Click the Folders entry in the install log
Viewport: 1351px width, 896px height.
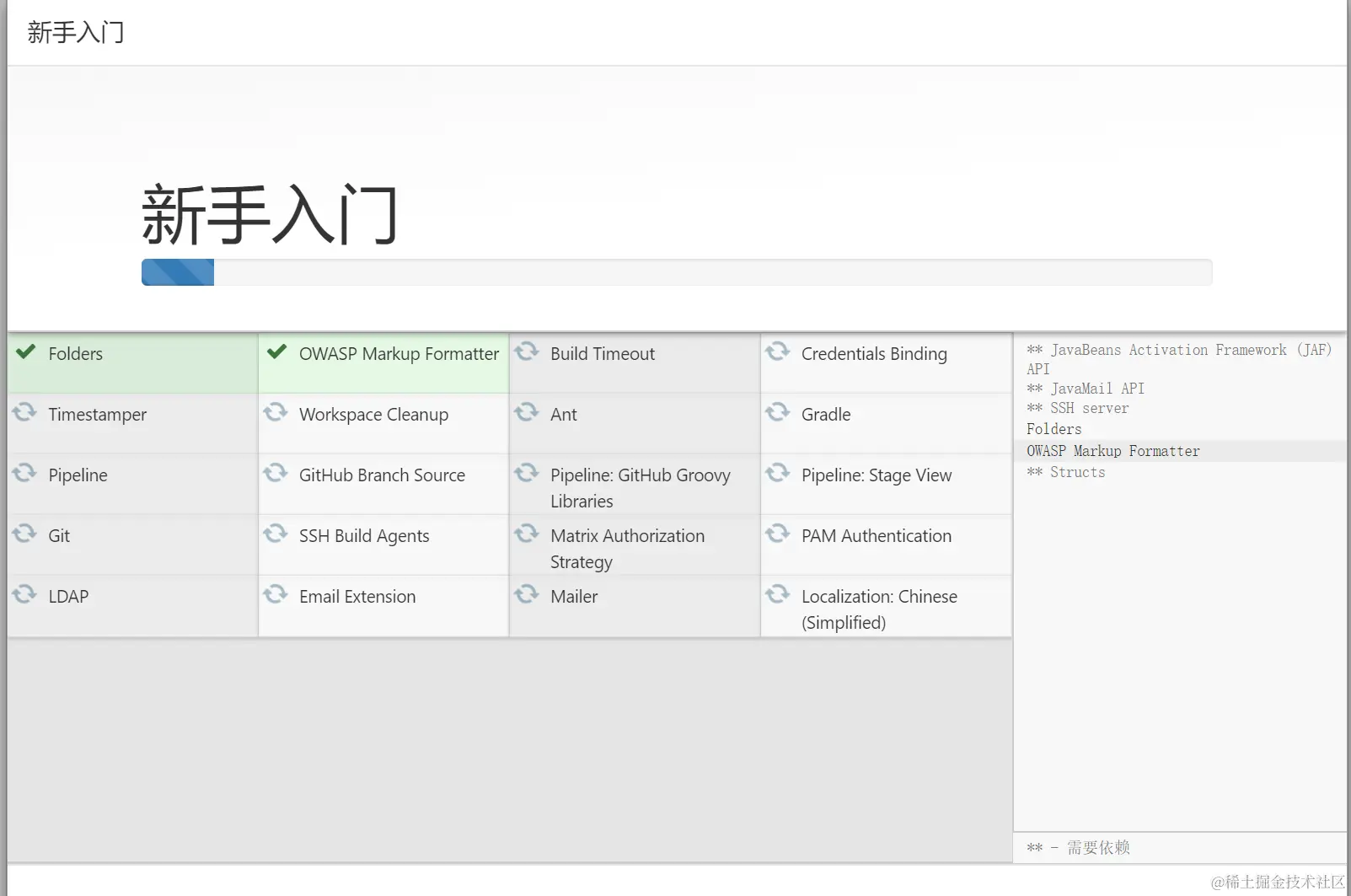pos(1053,429)
